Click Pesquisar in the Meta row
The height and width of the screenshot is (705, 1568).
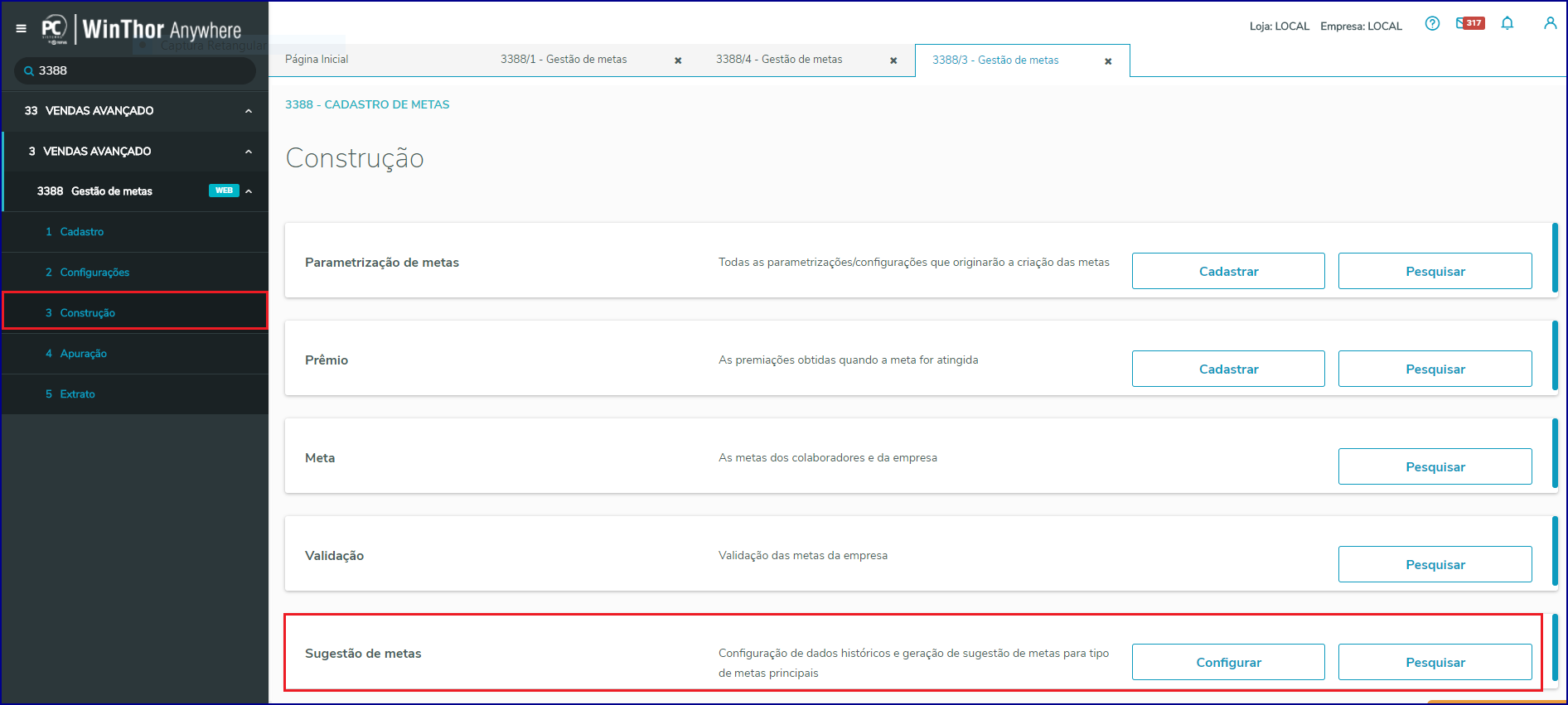(1435, 466)
